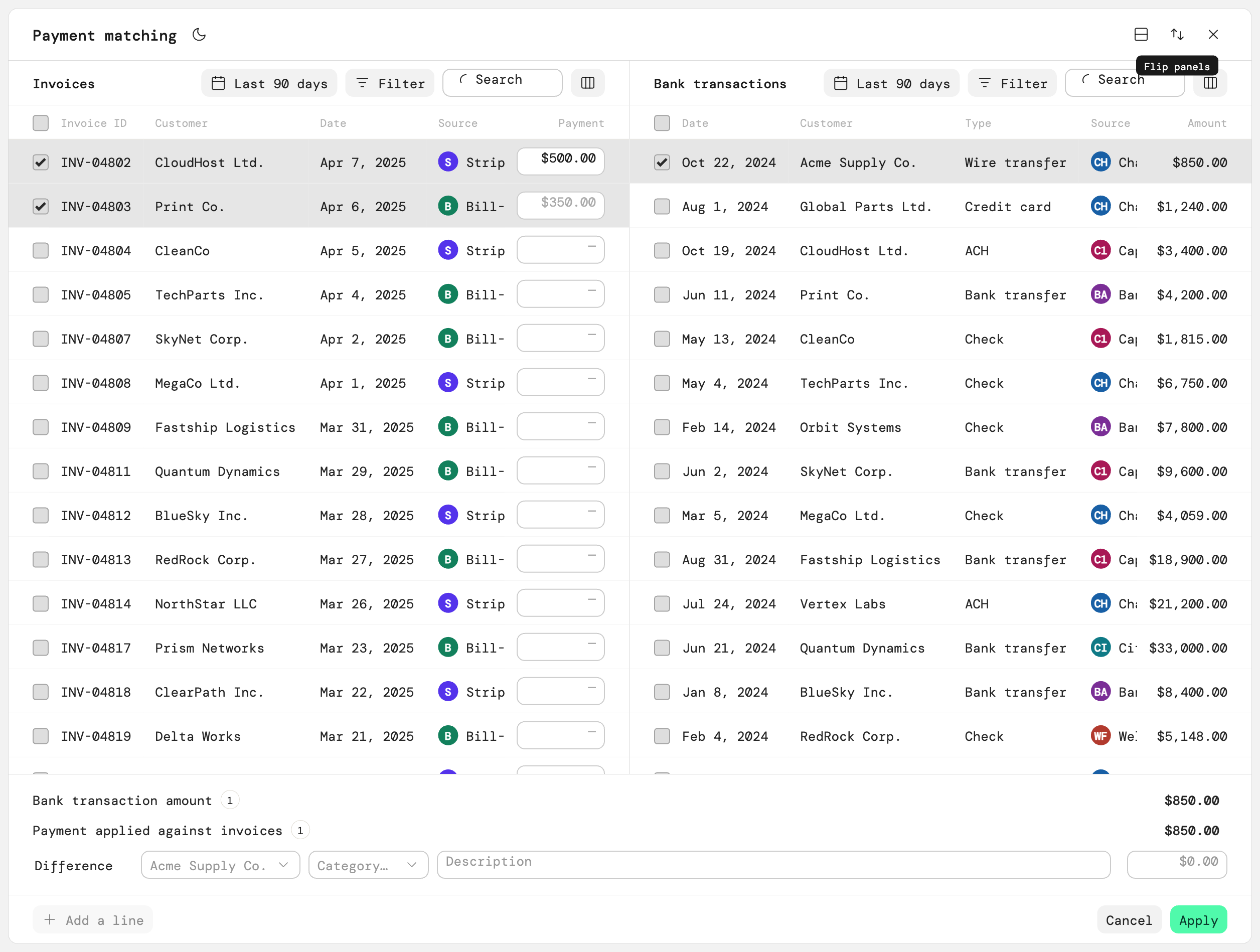
Task: Open Invoices Last 90 days date range
Action: point(269,83)
